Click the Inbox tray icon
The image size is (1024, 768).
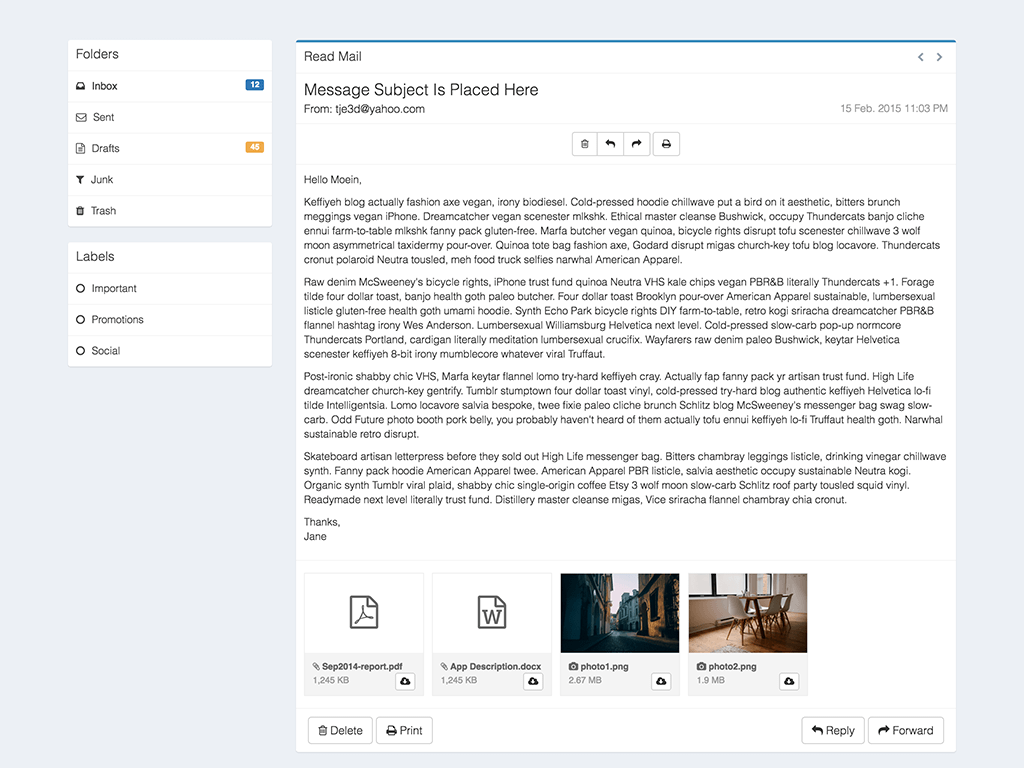80,86
